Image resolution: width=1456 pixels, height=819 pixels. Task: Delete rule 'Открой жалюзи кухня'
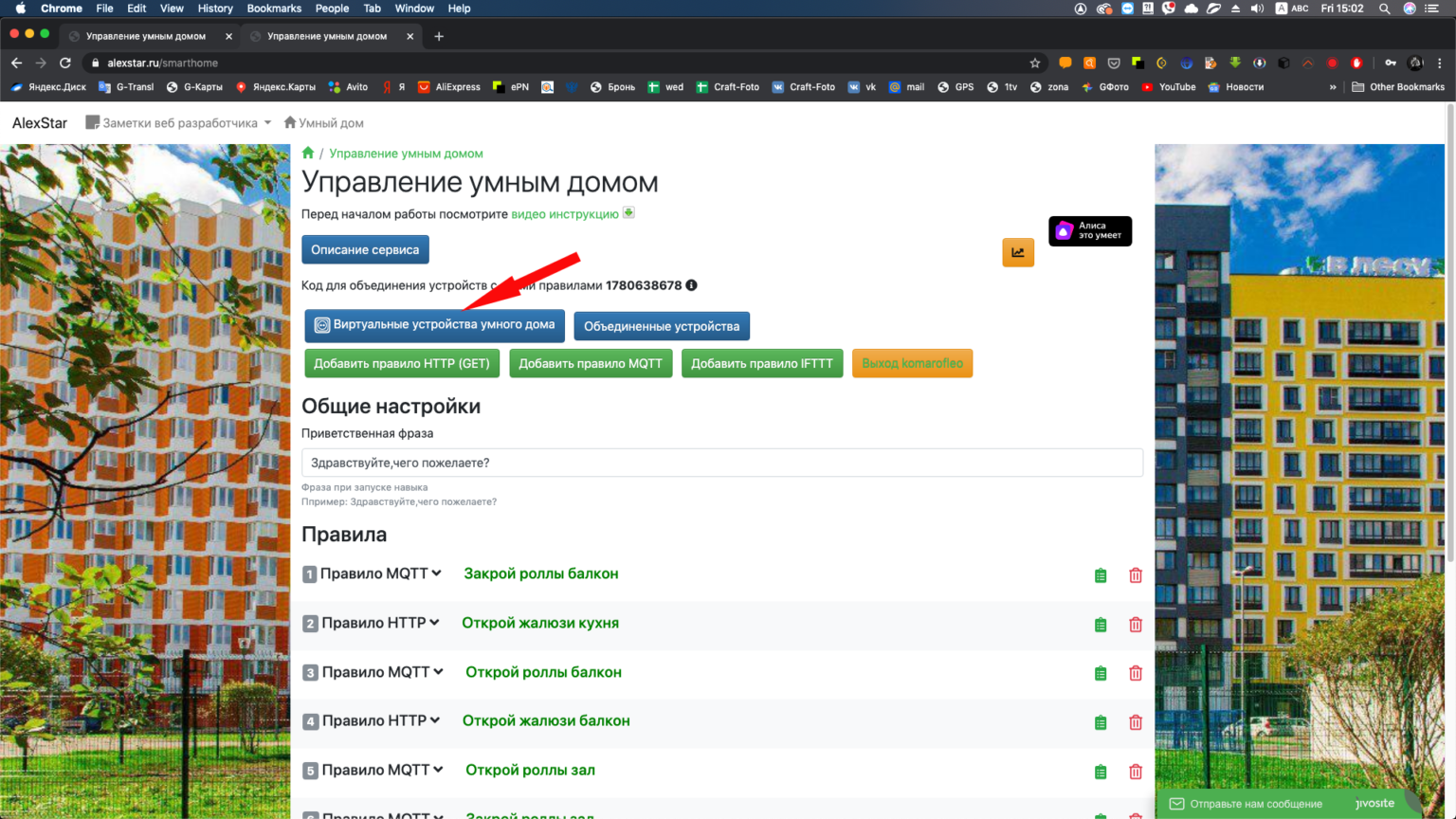(x=1136, y=625)
